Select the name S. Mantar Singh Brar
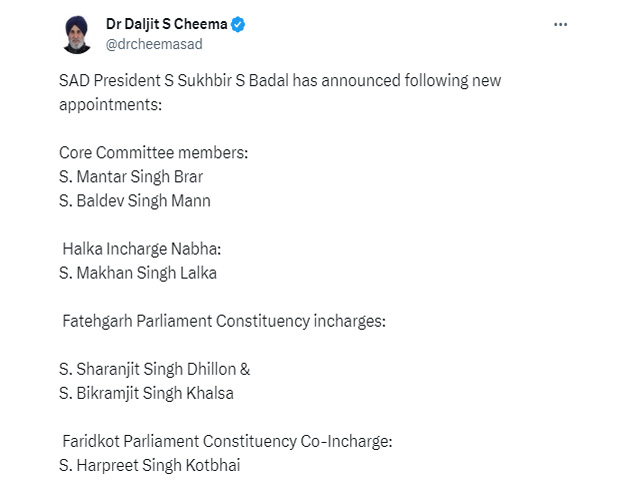Viewport: 640px width, 480px height. coord(131,177)
